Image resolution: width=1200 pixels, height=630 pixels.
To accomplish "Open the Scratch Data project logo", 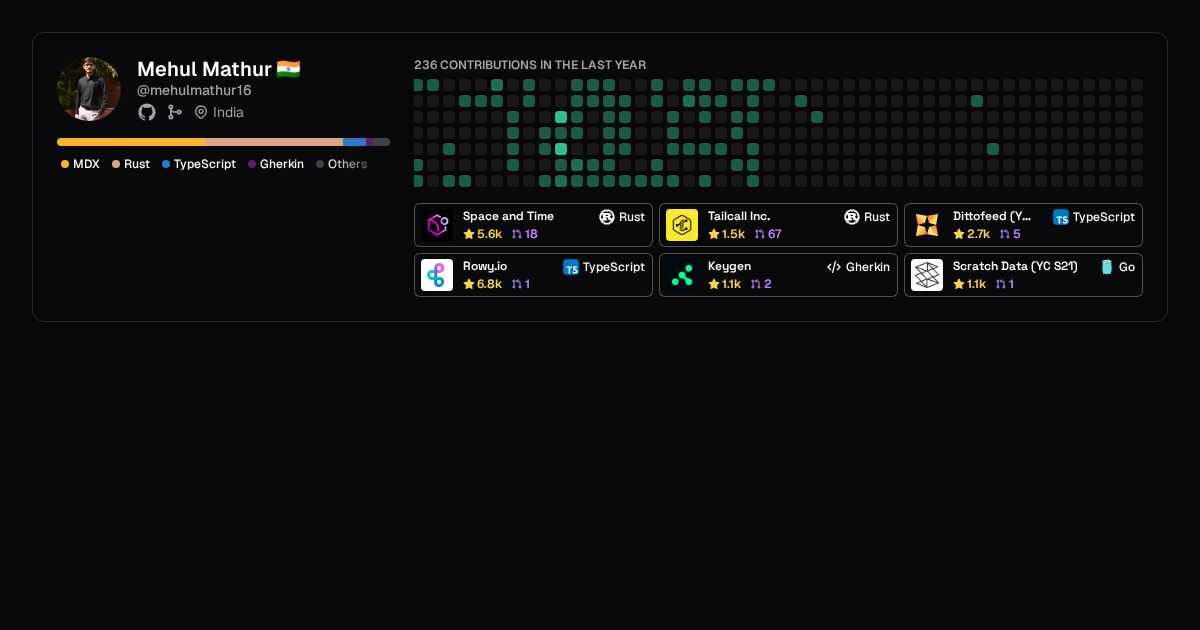I will coord(927,275).
